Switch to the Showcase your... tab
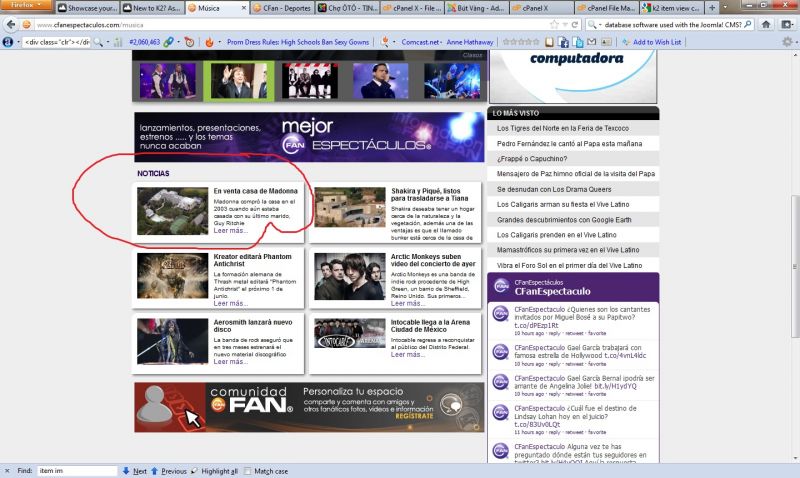 (87, 8)
